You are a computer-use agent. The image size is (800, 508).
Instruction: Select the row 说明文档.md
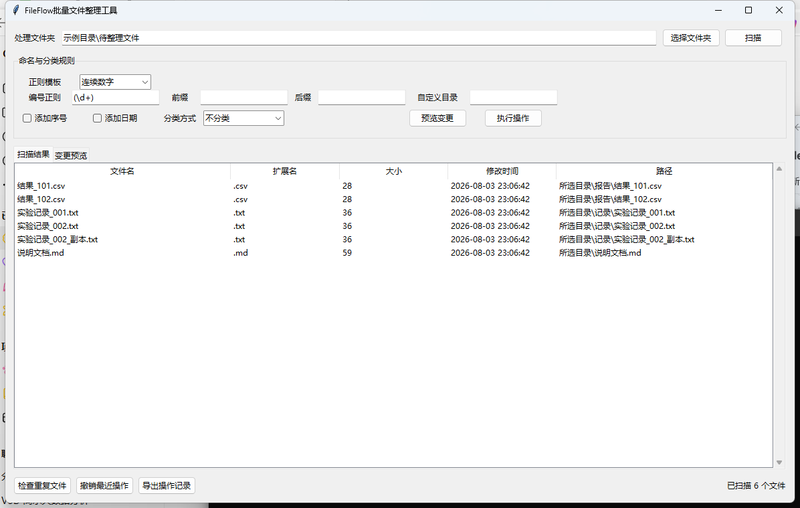tap(393, 253)
